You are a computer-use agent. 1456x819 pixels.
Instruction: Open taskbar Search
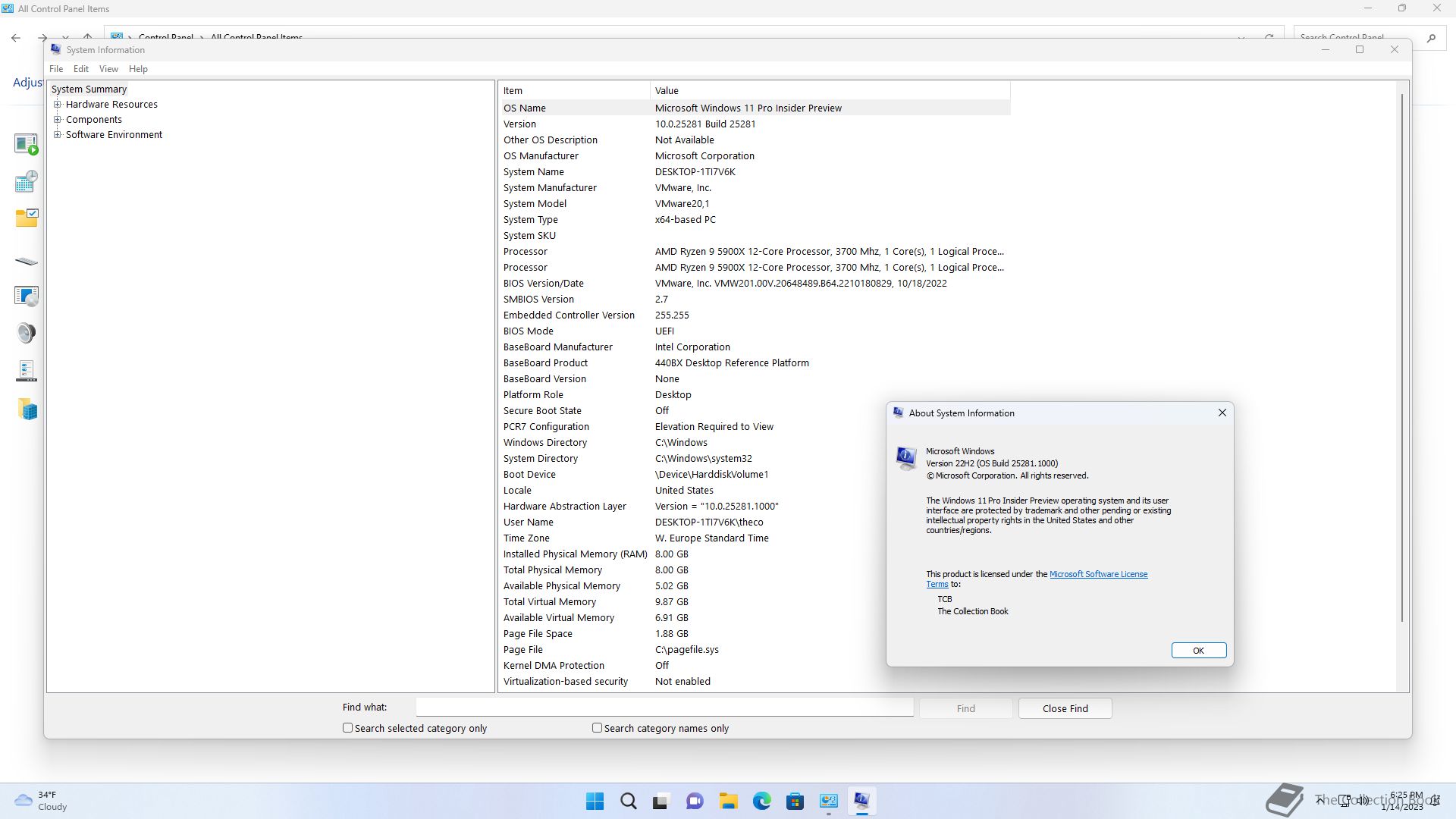[x=629, y=802]
